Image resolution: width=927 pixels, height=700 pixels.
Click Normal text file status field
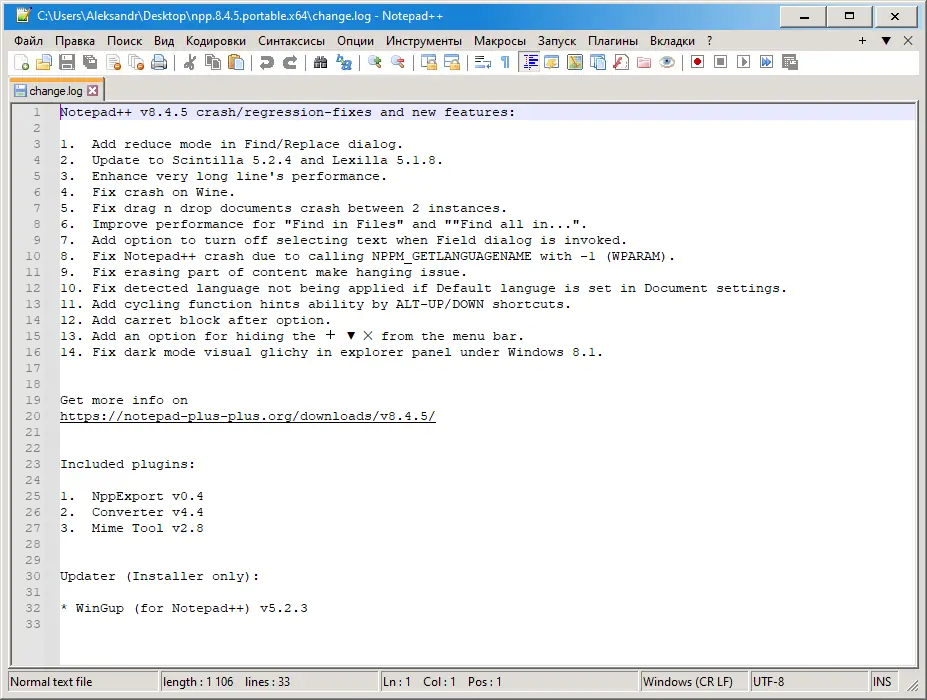click(83, 682)
